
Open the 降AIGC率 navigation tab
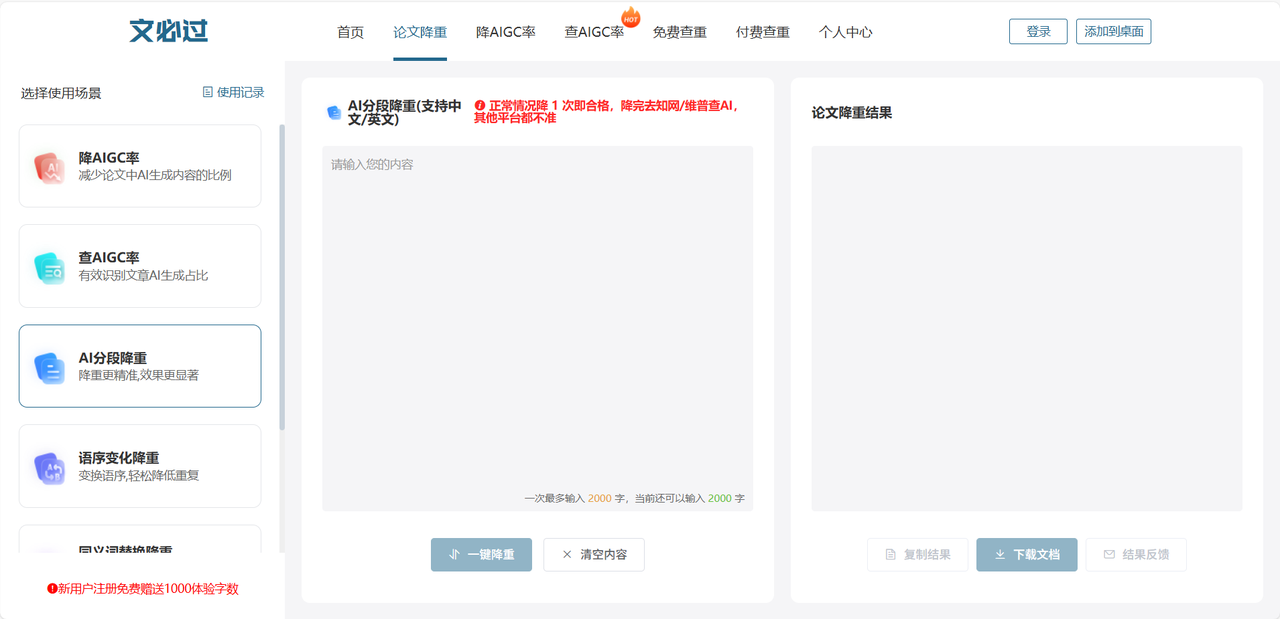[x=506, y=32]
